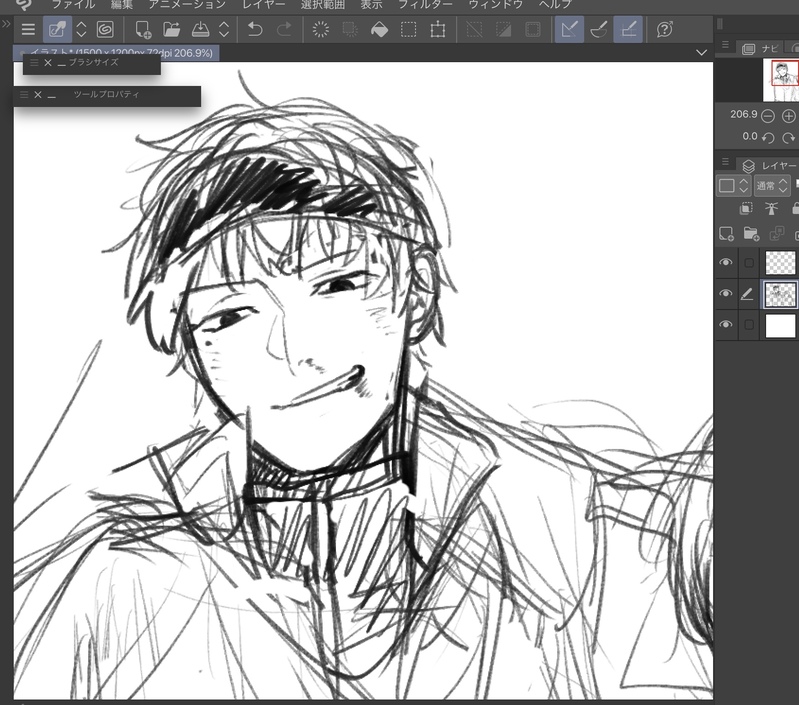The width and height of the screenshot is (799, 705).
Task: Click Transfer To Lower Layer icon
Action: point(776,234)
